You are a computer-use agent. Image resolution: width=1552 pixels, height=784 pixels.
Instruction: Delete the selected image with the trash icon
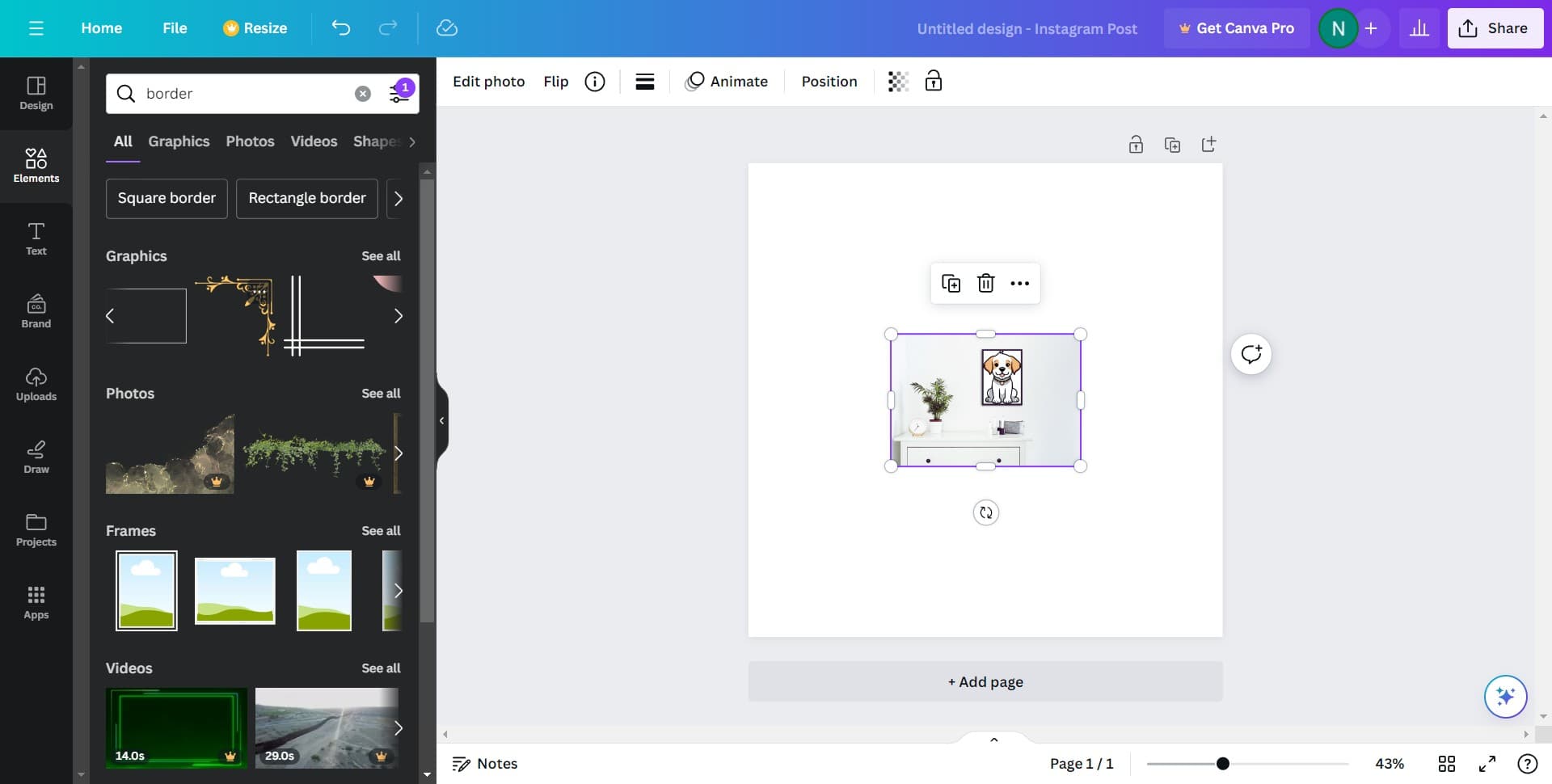pos(985,283)
